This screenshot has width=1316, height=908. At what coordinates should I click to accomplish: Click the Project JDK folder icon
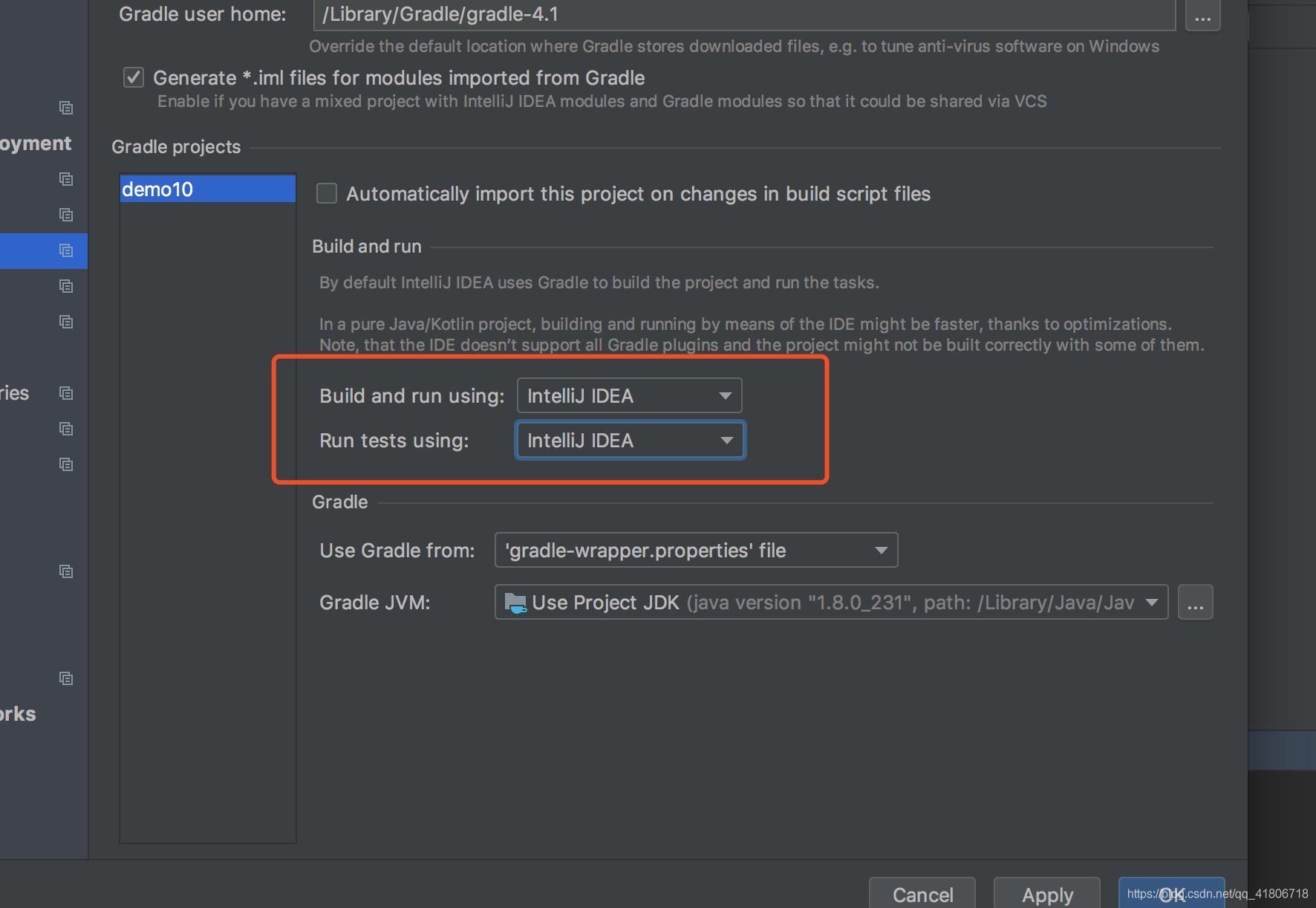point(515,602)
